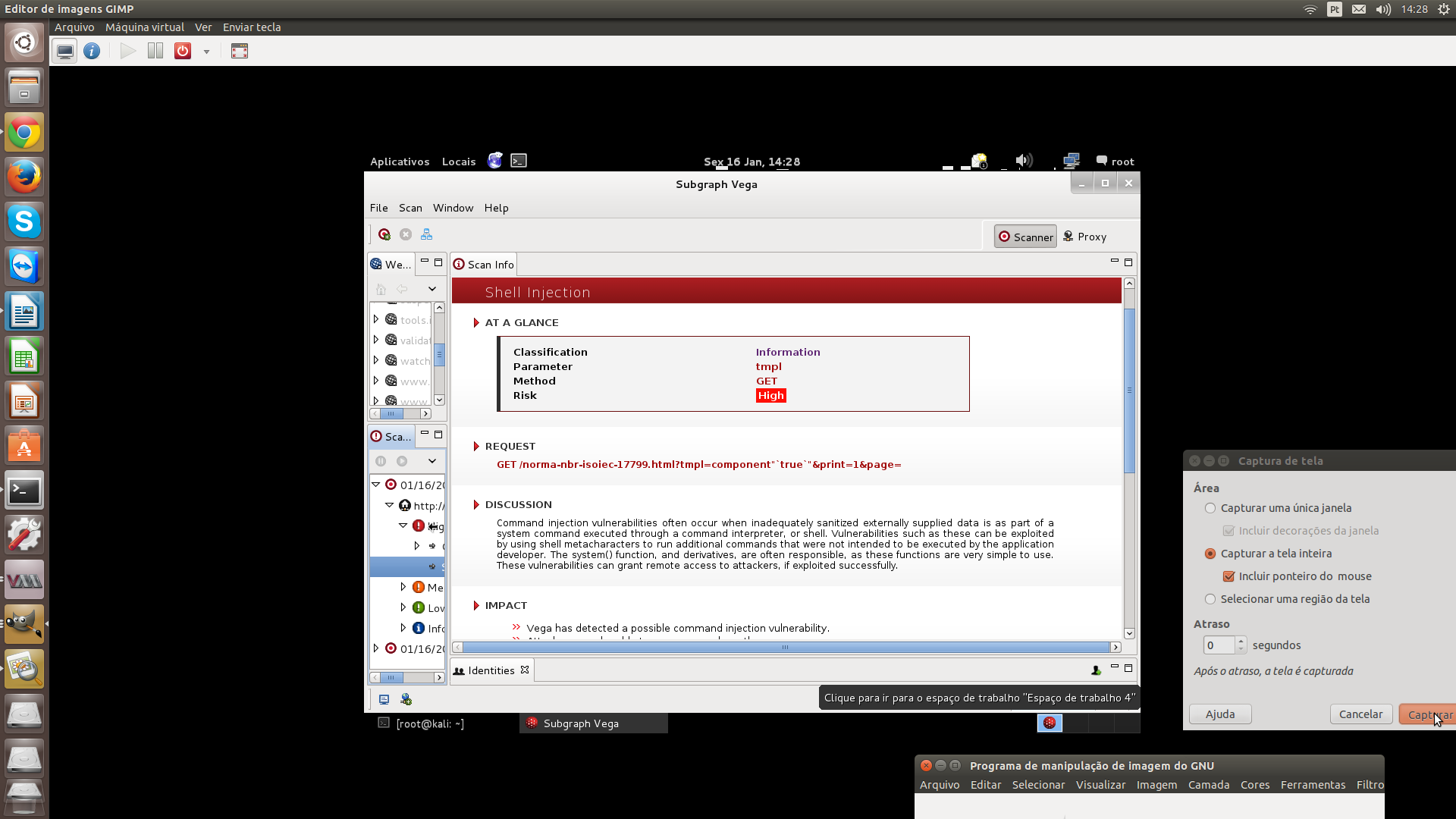Viewport: 1456px width, 819px height.
Task: Expand the Low alerts node
Action: tap(403, 607)
